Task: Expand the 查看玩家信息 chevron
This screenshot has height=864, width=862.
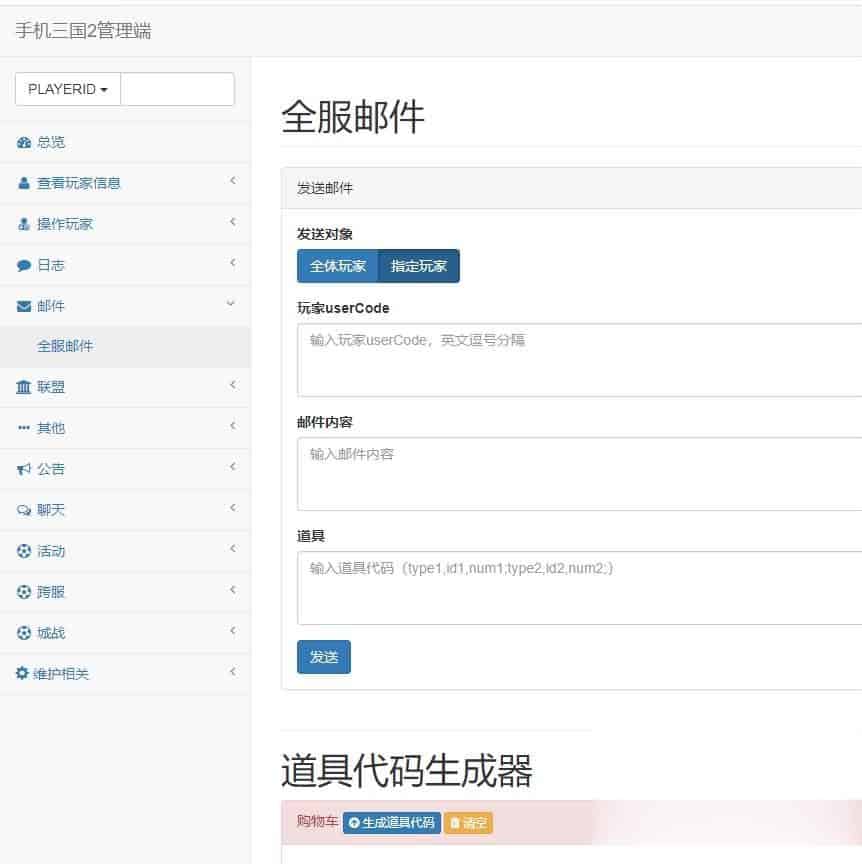Action: 233,181
